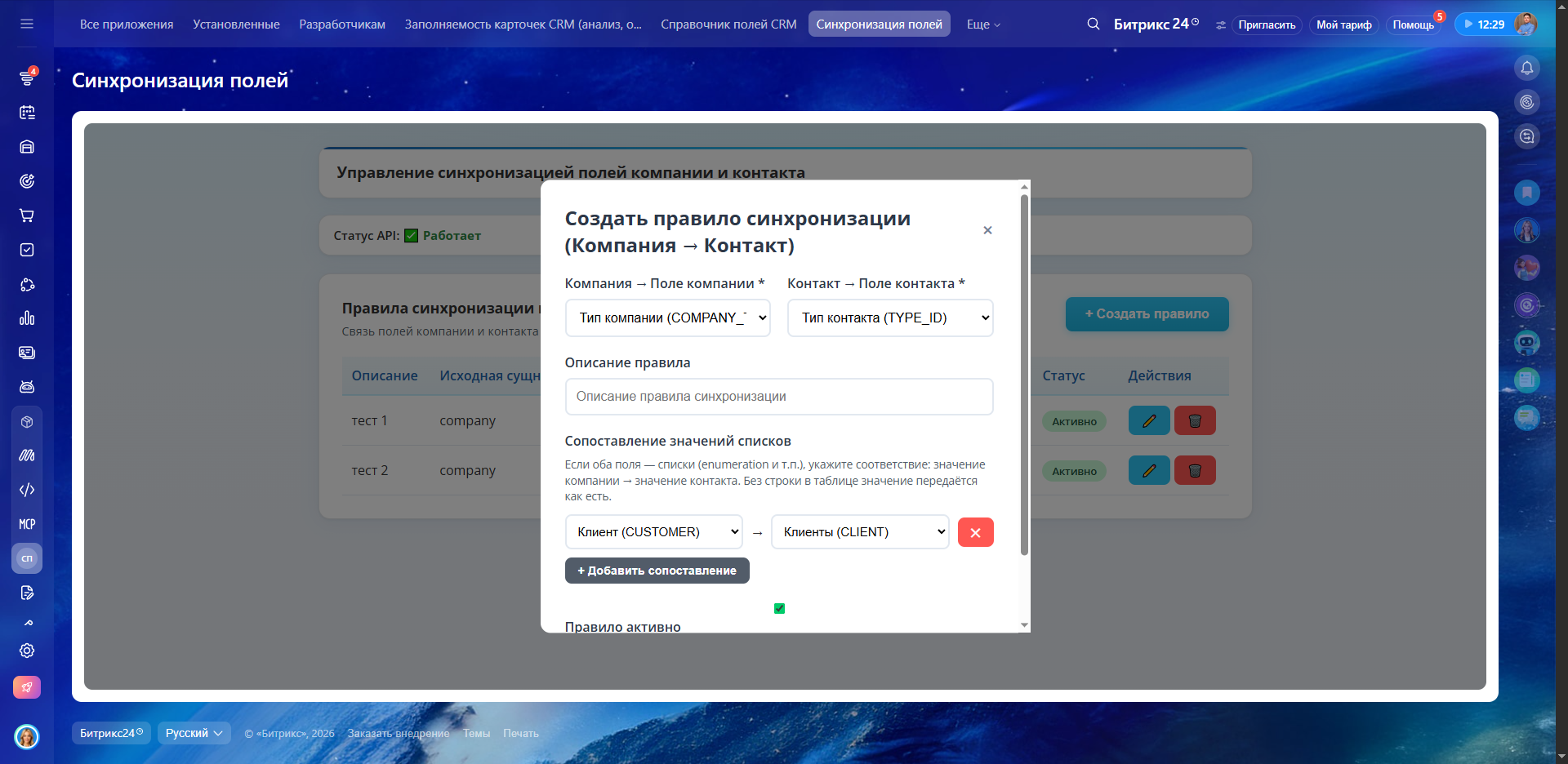This screenshot has width=1568, height=764.
Task: Click the 'Битрикс24' footer button
Action: pos(111,733)
